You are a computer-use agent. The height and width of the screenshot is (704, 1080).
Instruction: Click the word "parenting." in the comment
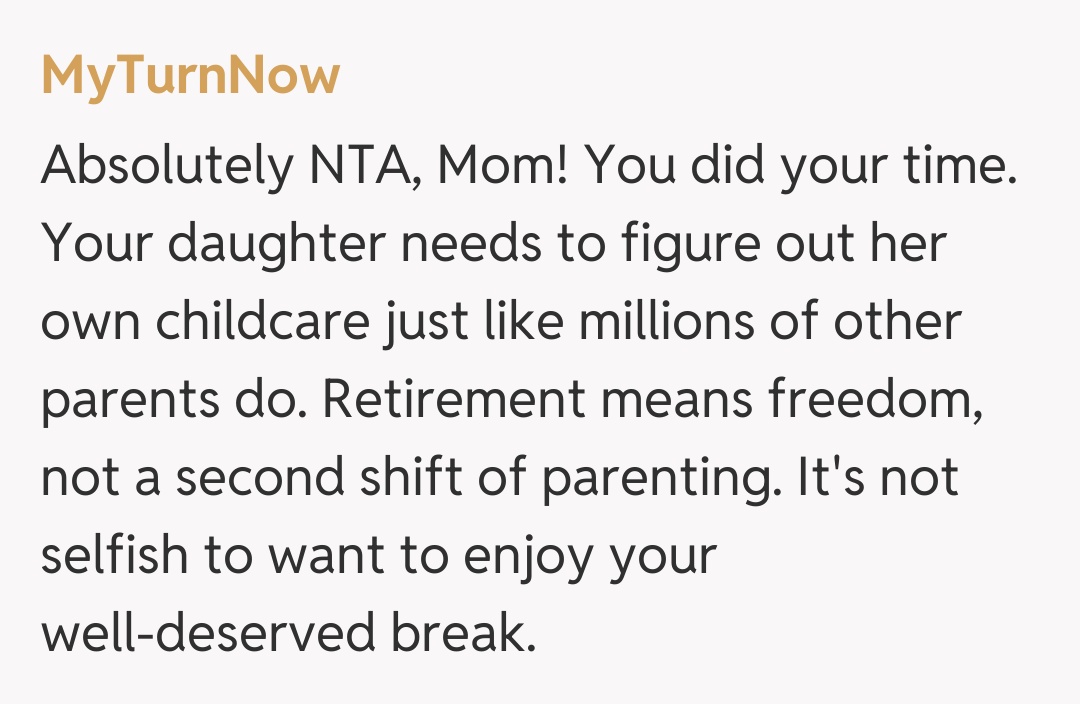coord(662,480)
